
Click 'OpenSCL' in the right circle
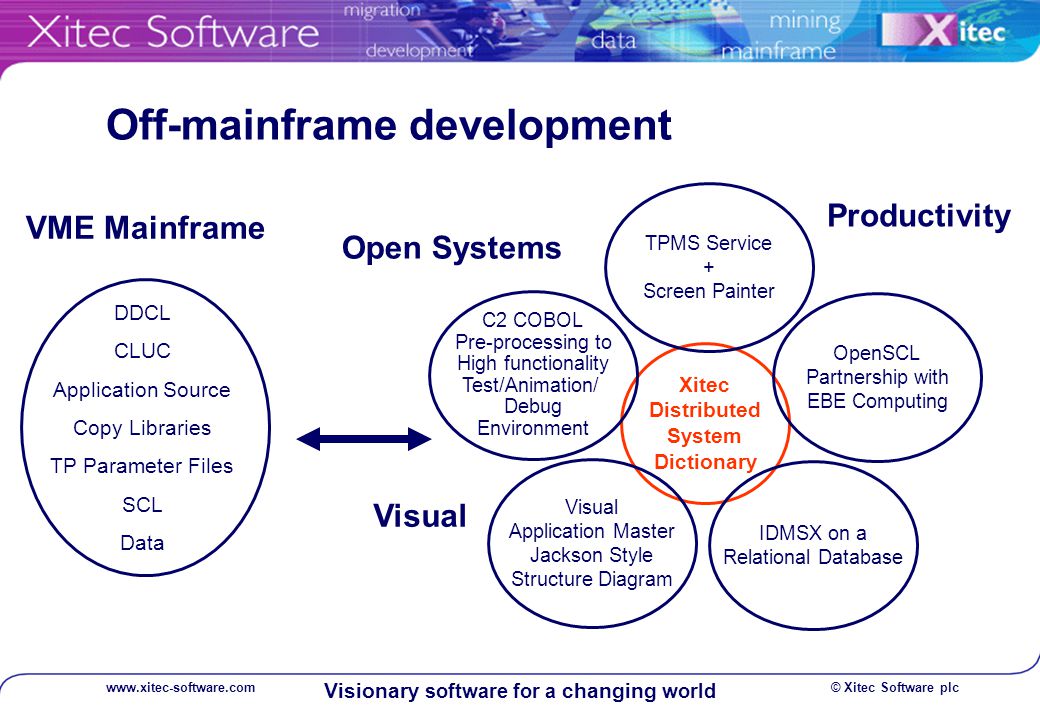(x=876, y=353)
